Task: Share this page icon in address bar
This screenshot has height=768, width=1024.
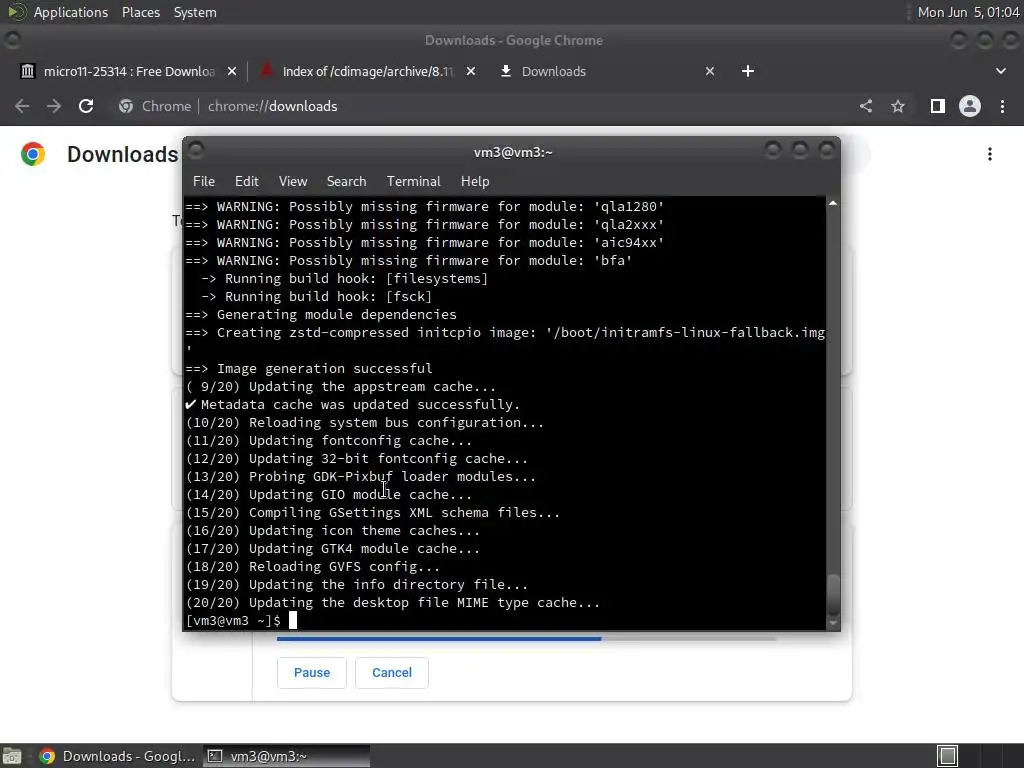Action: [x=866, y=106]
